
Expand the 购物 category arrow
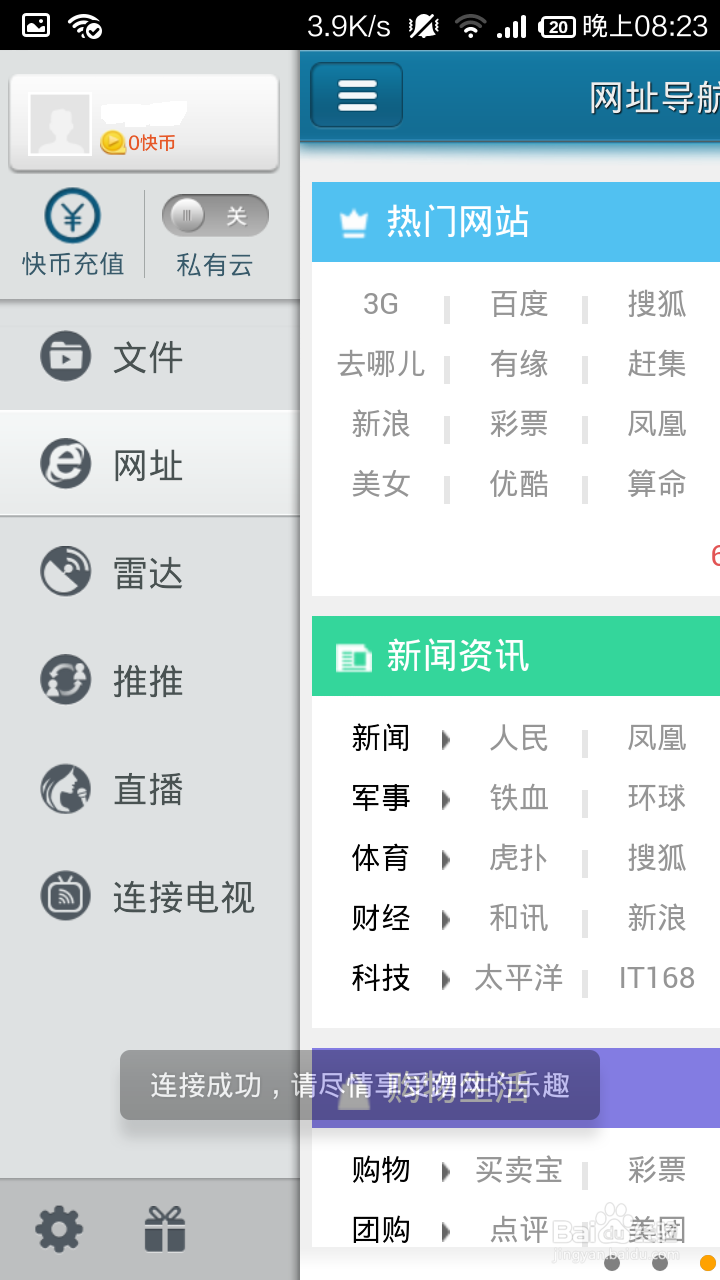coord(446,1171)
